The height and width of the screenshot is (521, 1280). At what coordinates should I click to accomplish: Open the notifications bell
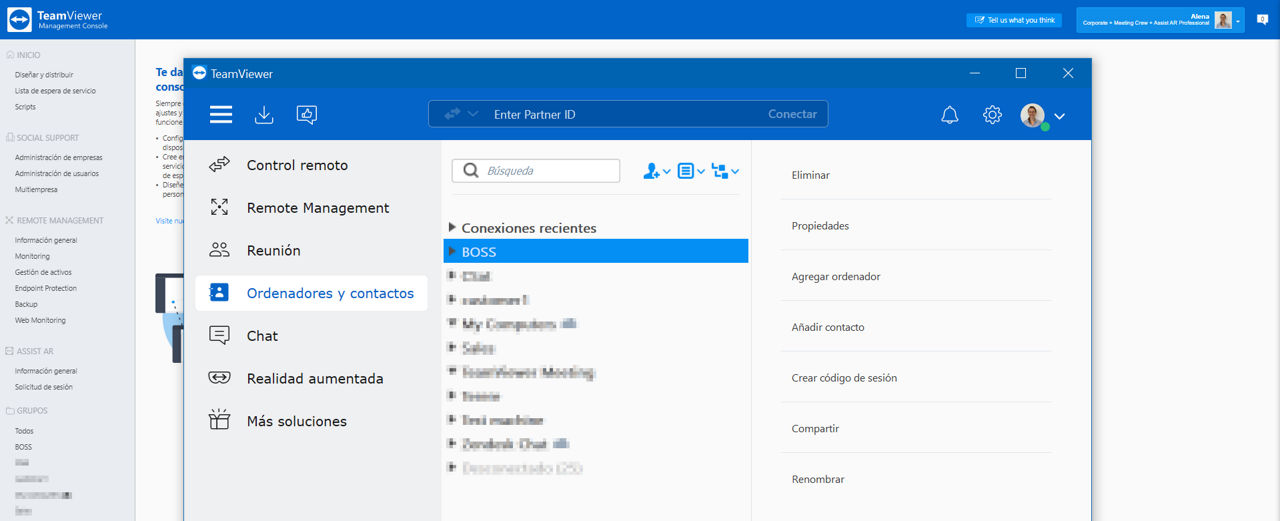click(x=950, y=115)
